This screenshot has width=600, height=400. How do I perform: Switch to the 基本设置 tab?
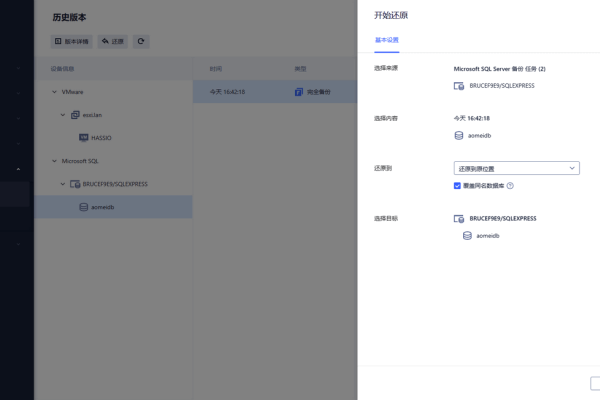386,40
